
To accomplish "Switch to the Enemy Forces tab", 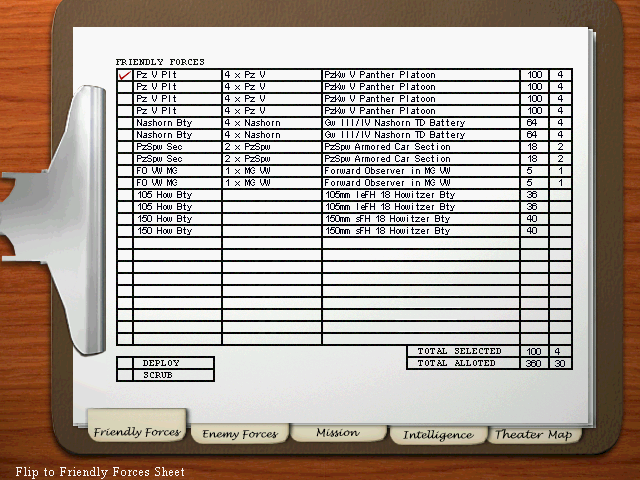I will 240,433.
